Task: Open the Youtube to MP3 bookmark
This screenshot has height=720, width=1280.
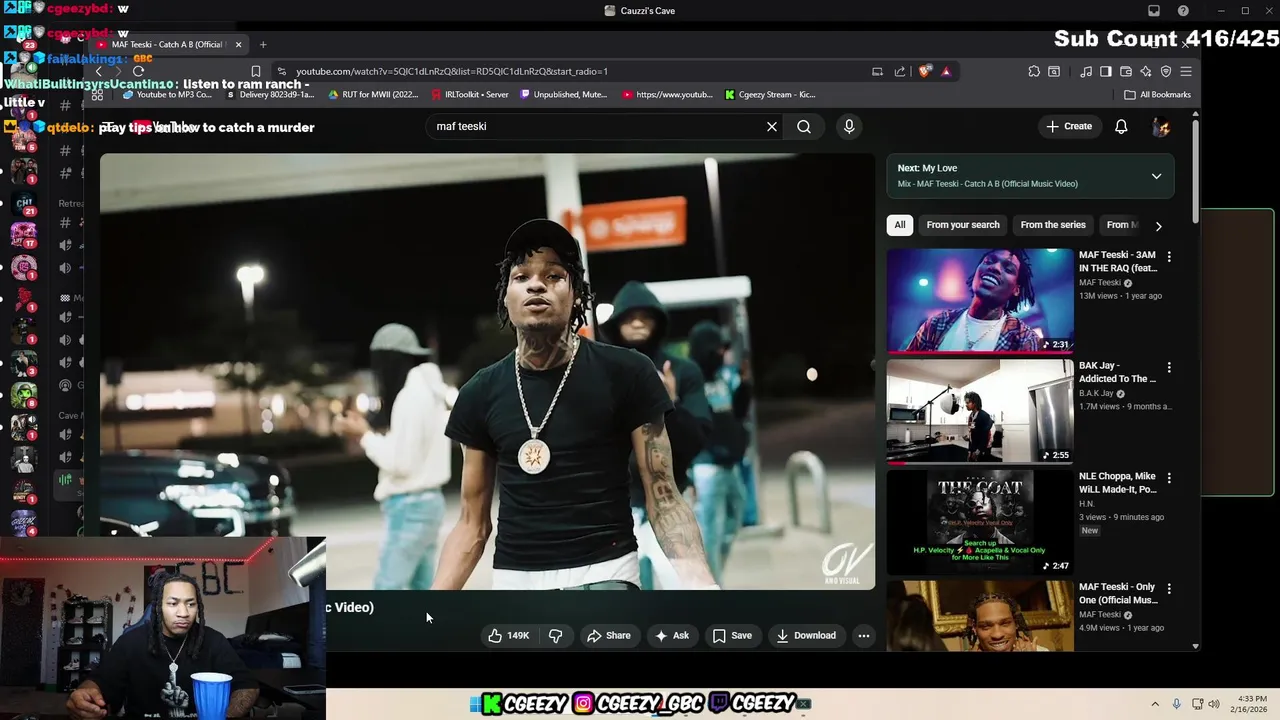Action: tap(167, 95)
